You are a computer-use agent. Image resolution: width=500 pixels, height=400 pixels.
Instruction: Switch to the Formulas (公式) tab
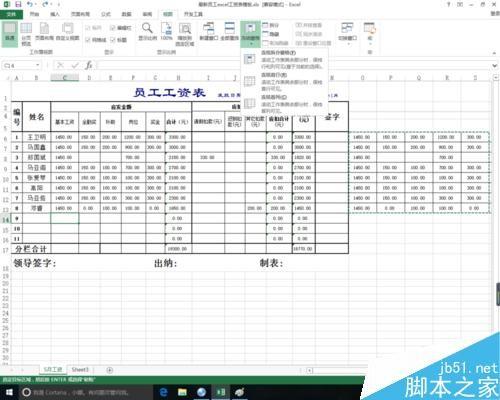tap(106, 14)
